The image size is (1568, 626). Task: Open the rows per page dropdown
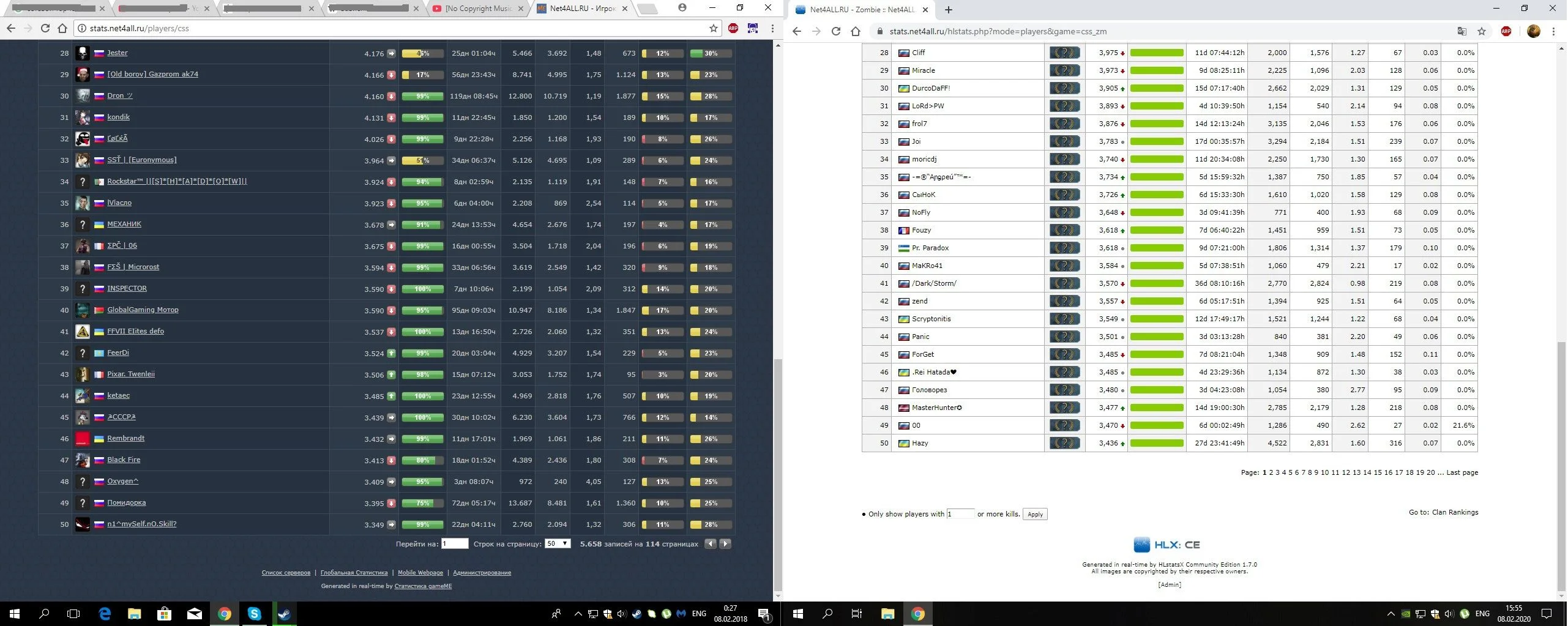tap(557, 543)
